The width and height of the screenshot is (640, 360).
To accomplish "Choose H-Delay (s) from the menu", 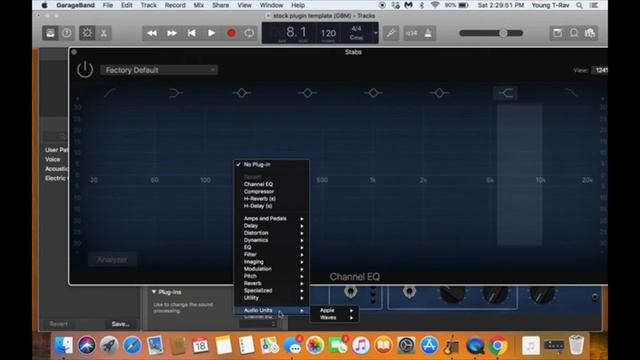I will click(x=271, y=206).
